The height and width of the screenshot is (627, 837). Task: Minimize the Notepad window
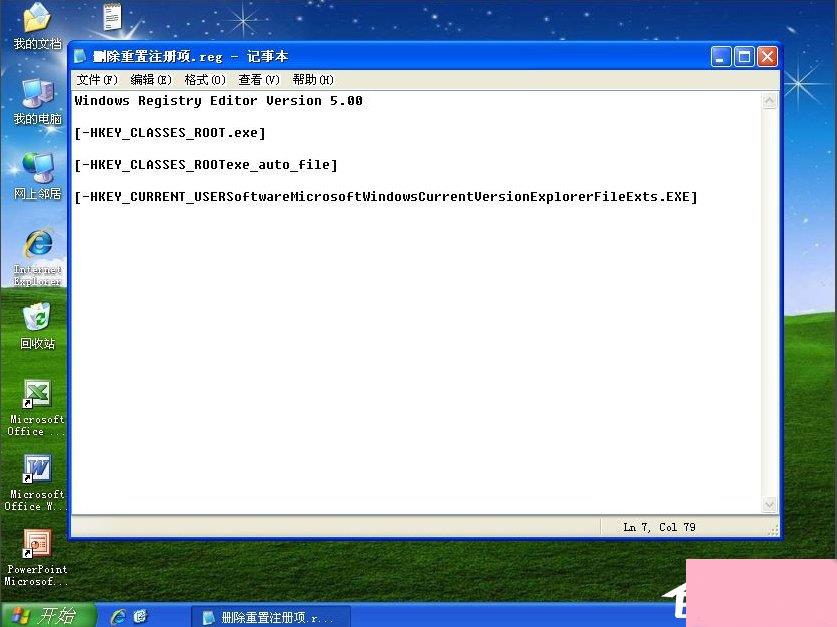coord(721,57)
